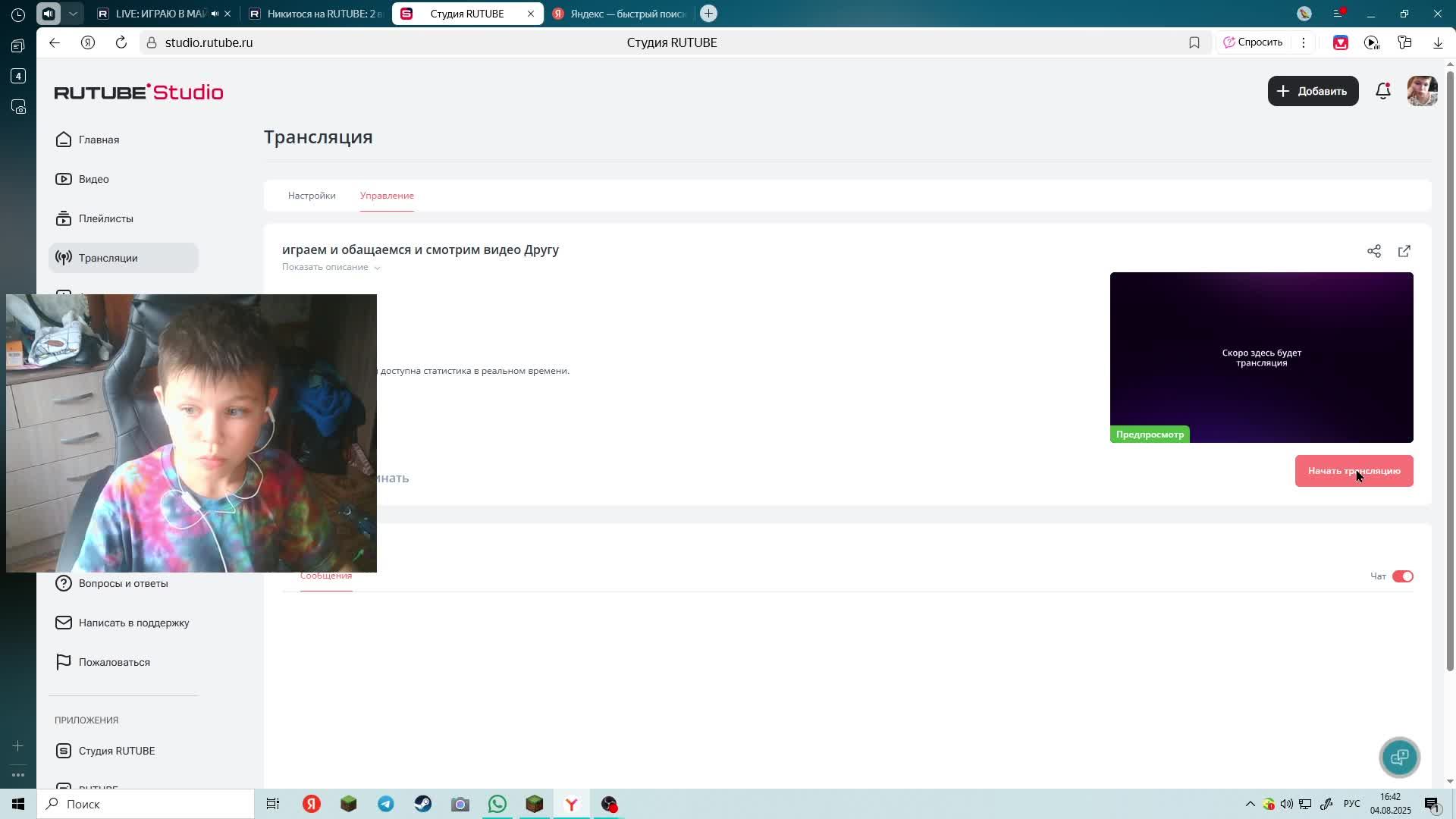Click the share icon next to stream title

1373,251
